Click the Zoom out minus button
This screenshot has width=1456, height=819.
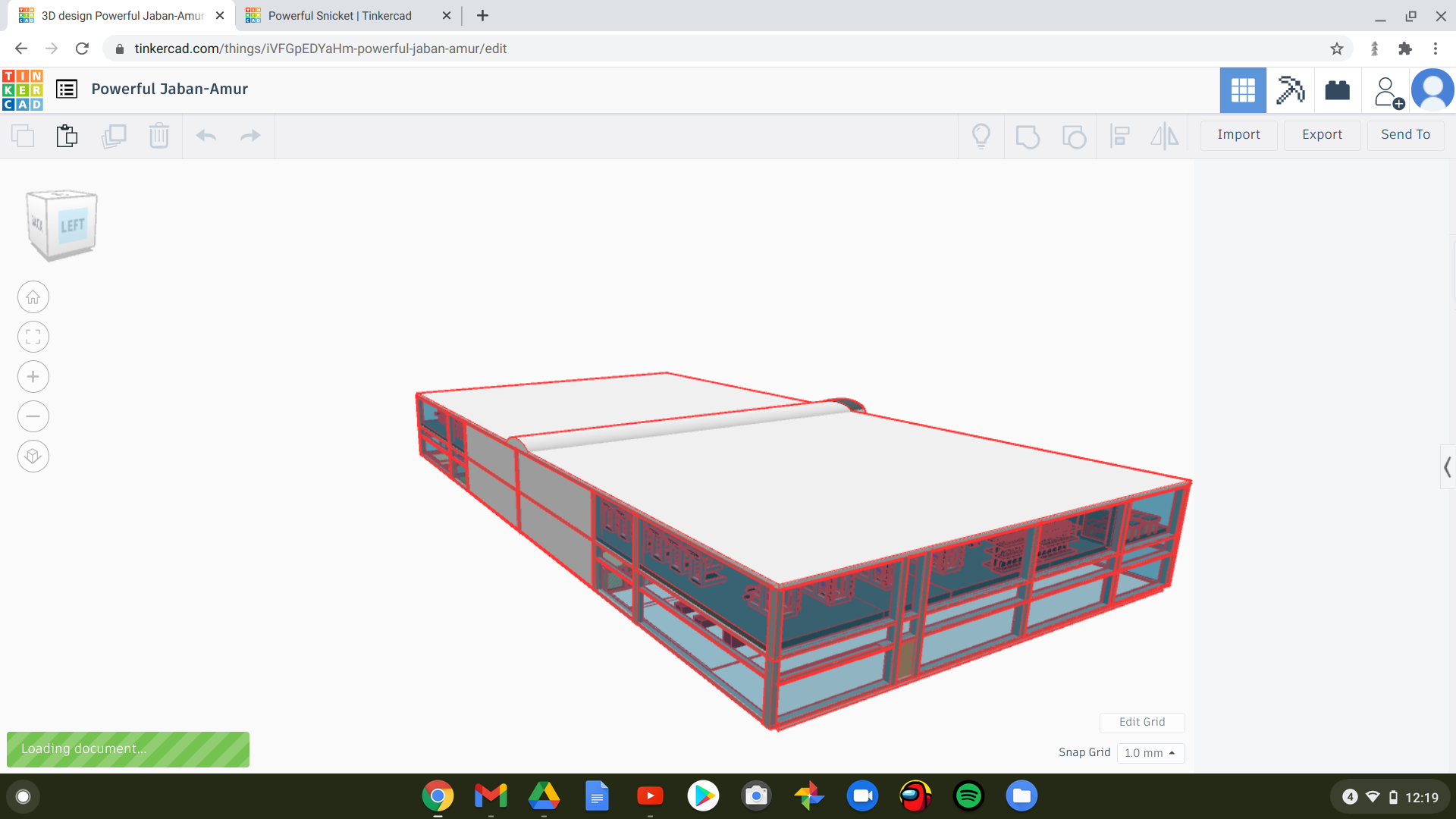(x=33, y=416)
